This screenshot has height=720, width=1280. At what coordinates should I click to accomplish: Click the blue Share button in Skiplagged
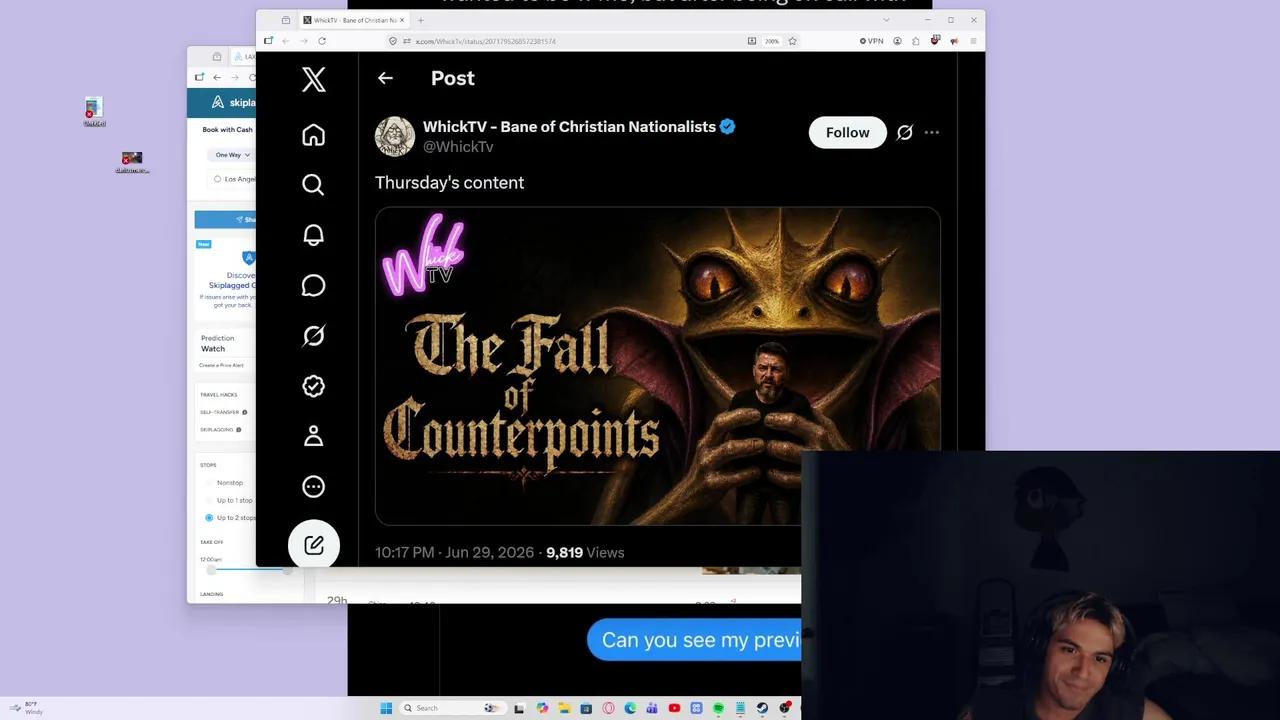[226, 219]
